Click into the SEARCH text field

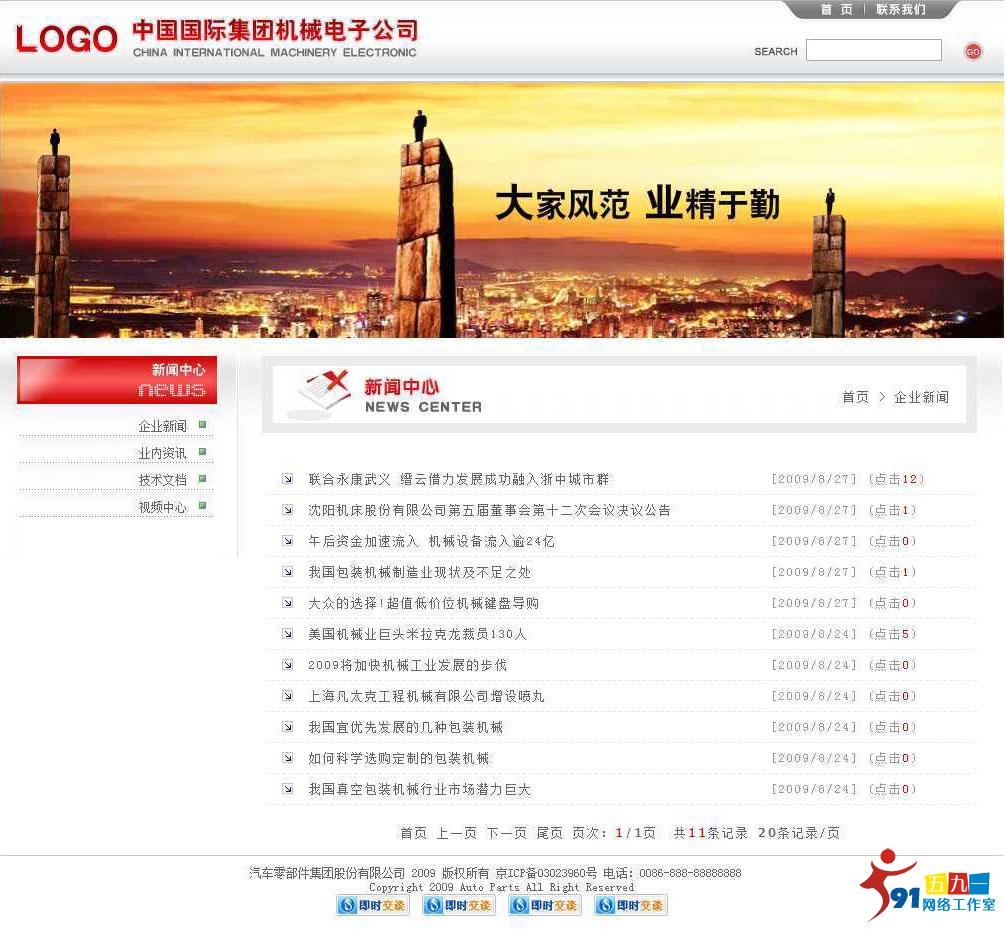873,50
